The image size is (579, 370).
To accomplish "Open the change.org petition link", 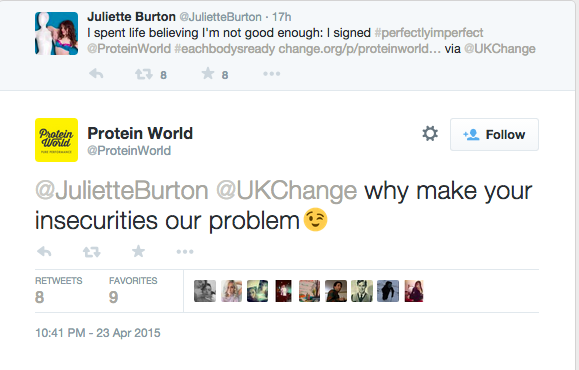I will pos(359,49).
